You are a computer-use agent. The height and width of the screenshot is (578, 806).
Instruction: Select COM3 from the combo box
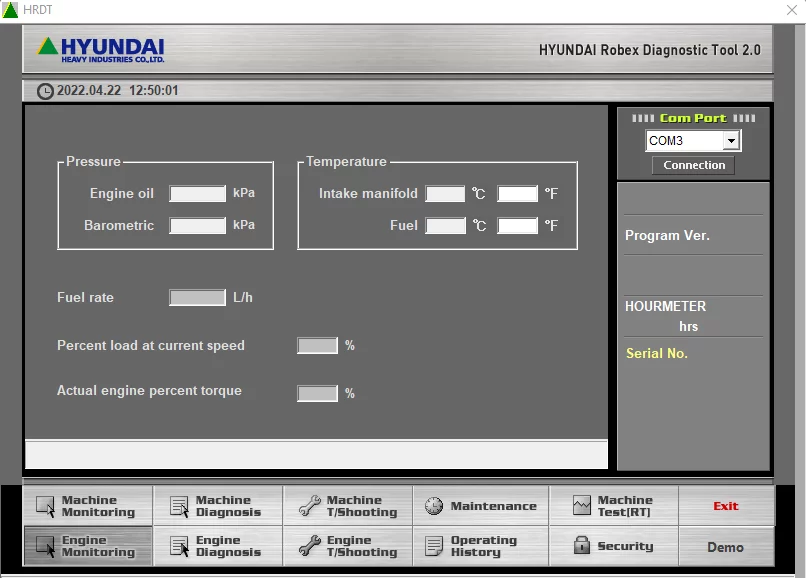(685, 140)
